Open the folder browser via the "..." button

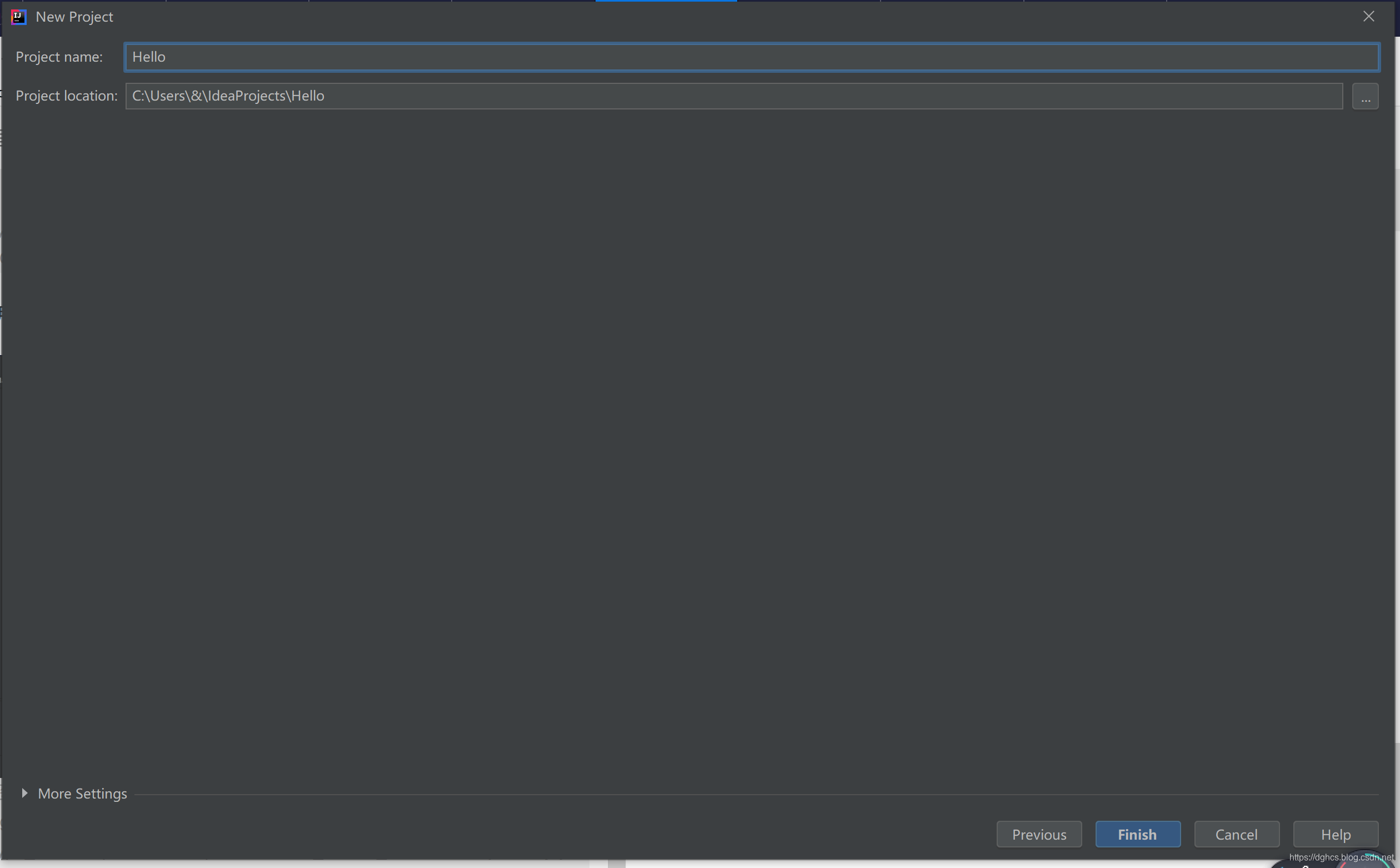1366,96
